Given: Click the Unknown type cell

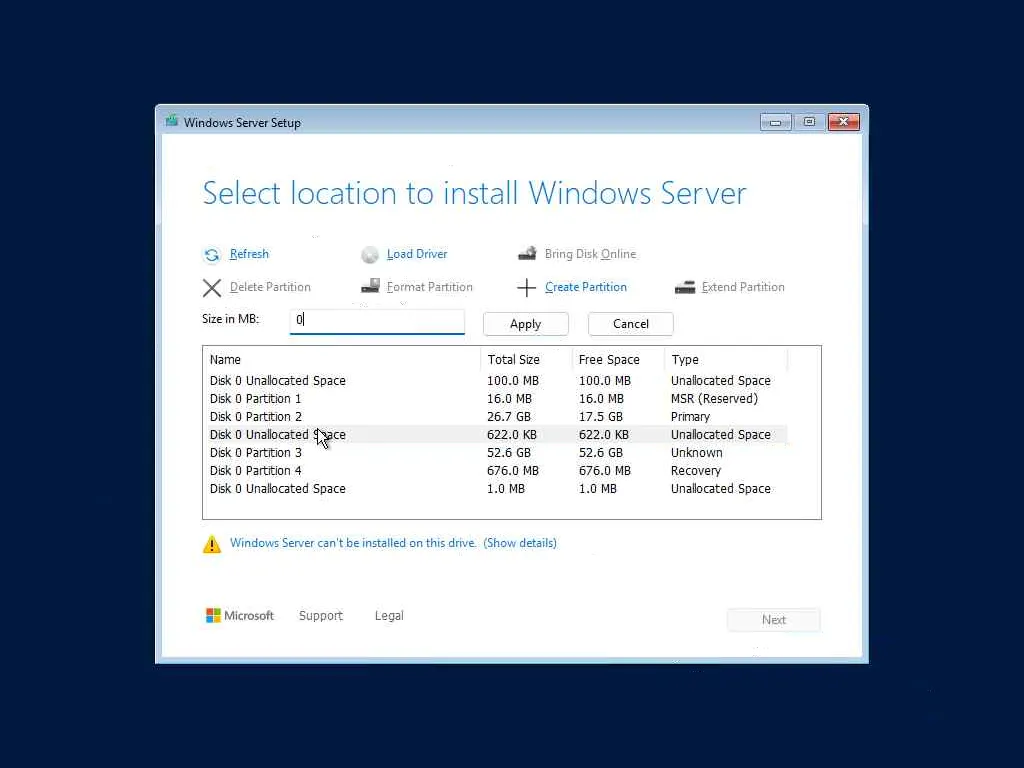Looking at the screenshot, I should coord(696,453).
